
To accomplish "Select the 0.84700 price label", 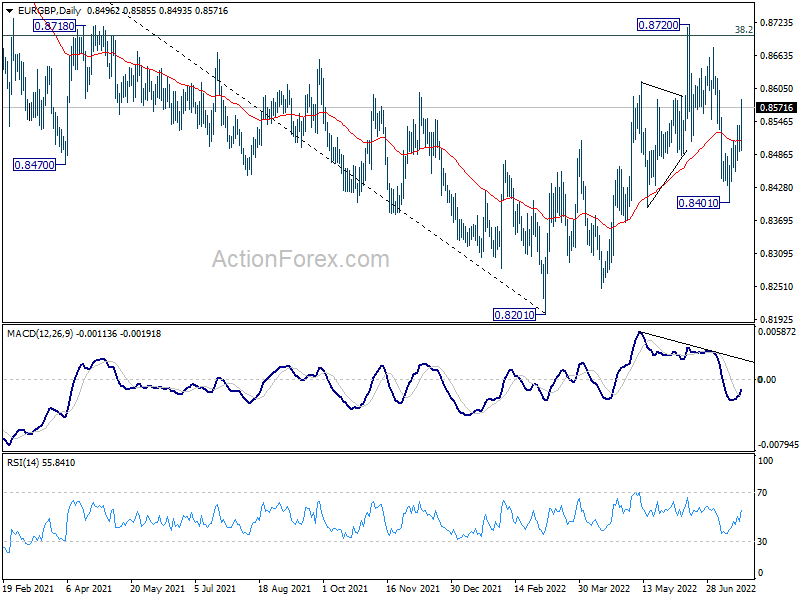I will coord(34,165).
